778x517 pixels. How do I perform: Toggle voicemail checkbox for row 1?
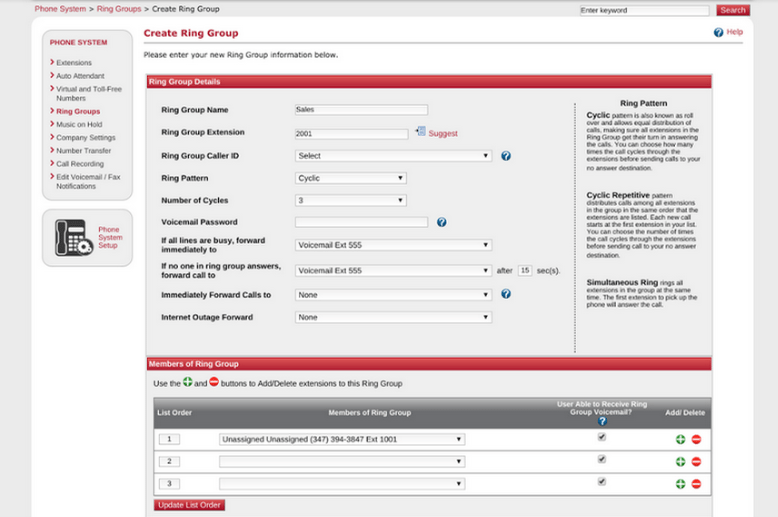click(602, 437)
